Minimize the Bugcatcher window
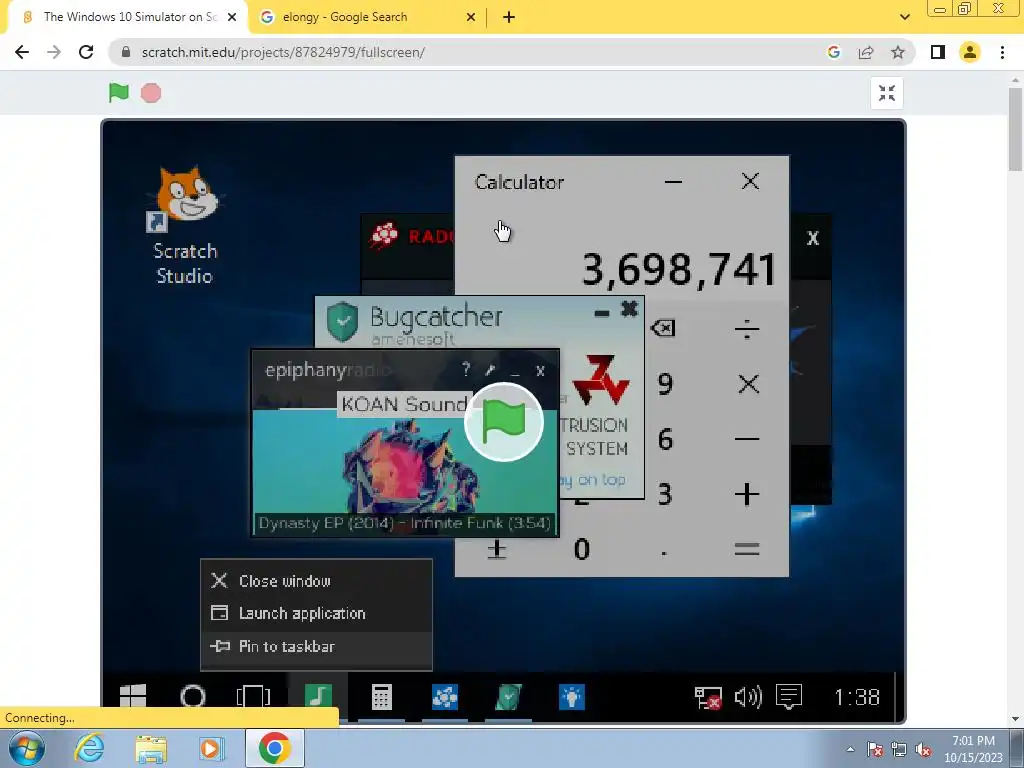Screen dimensions: 1024x768 [601, 313]
